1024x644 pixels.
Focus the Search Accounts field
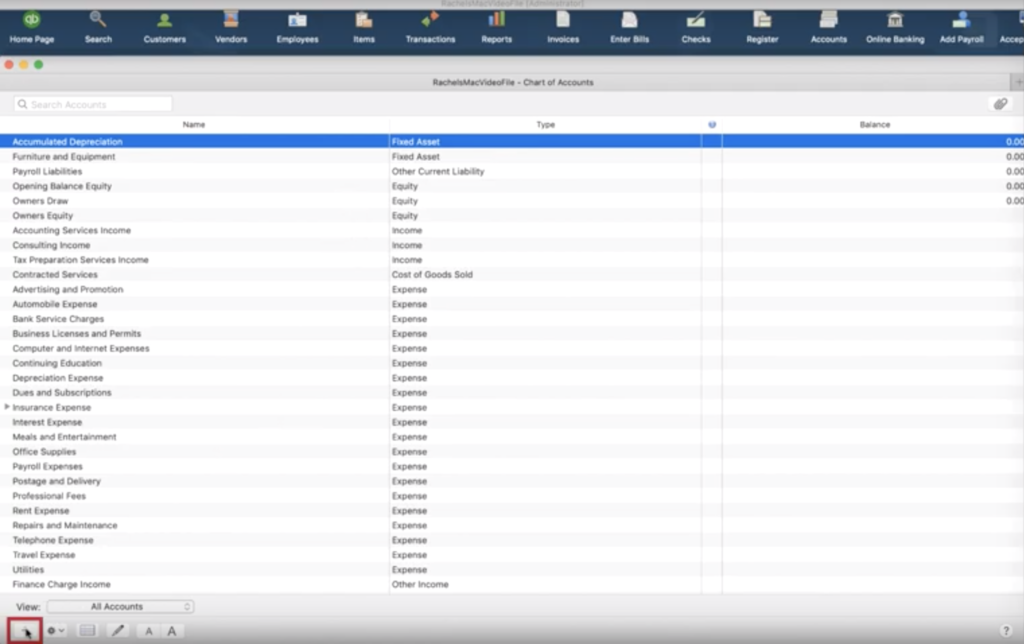pyautogui.click(x=93, y=105)
